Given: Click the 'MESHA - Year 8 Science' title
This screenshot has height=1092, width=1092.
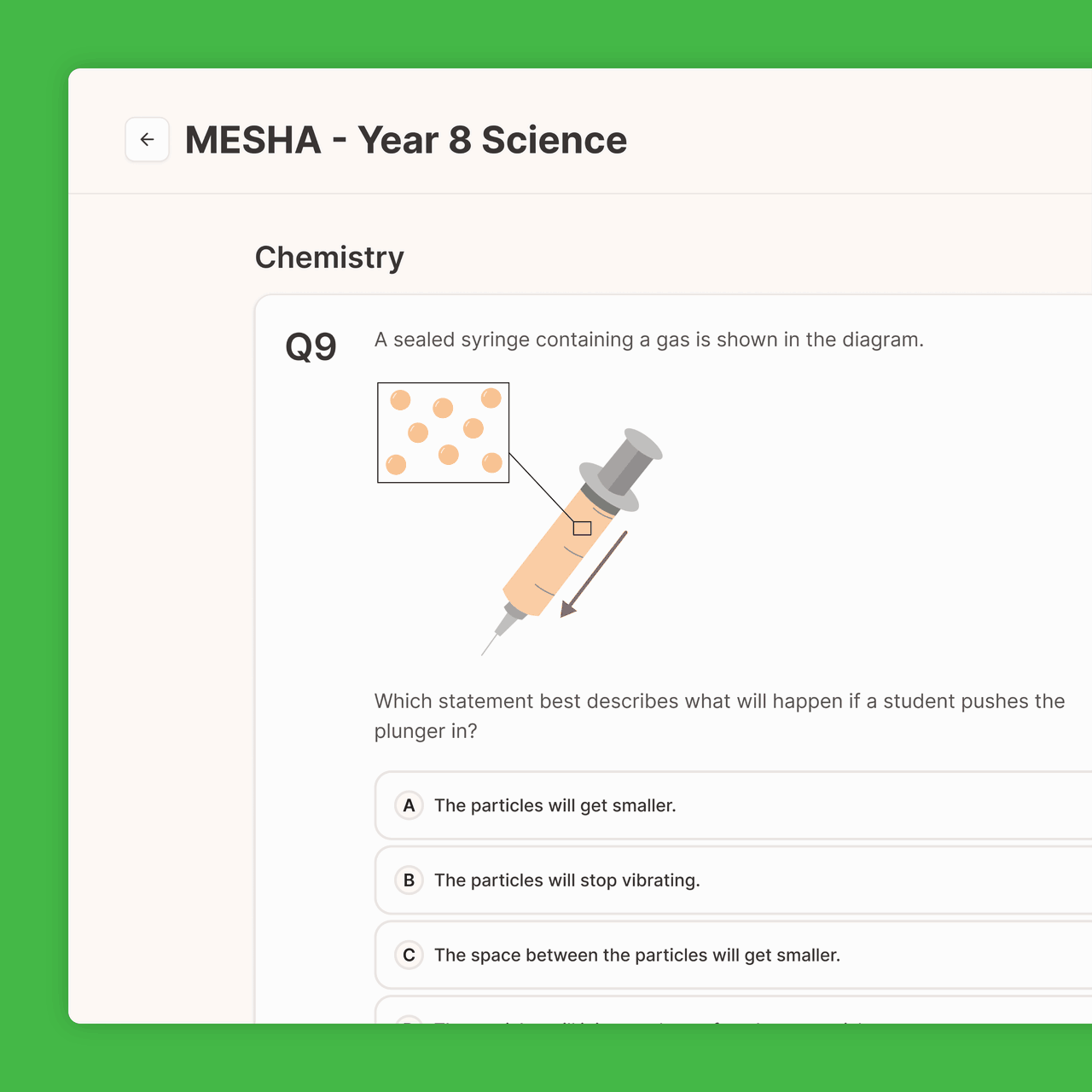Looking at the screenshot, I should [x=406, y=140].
